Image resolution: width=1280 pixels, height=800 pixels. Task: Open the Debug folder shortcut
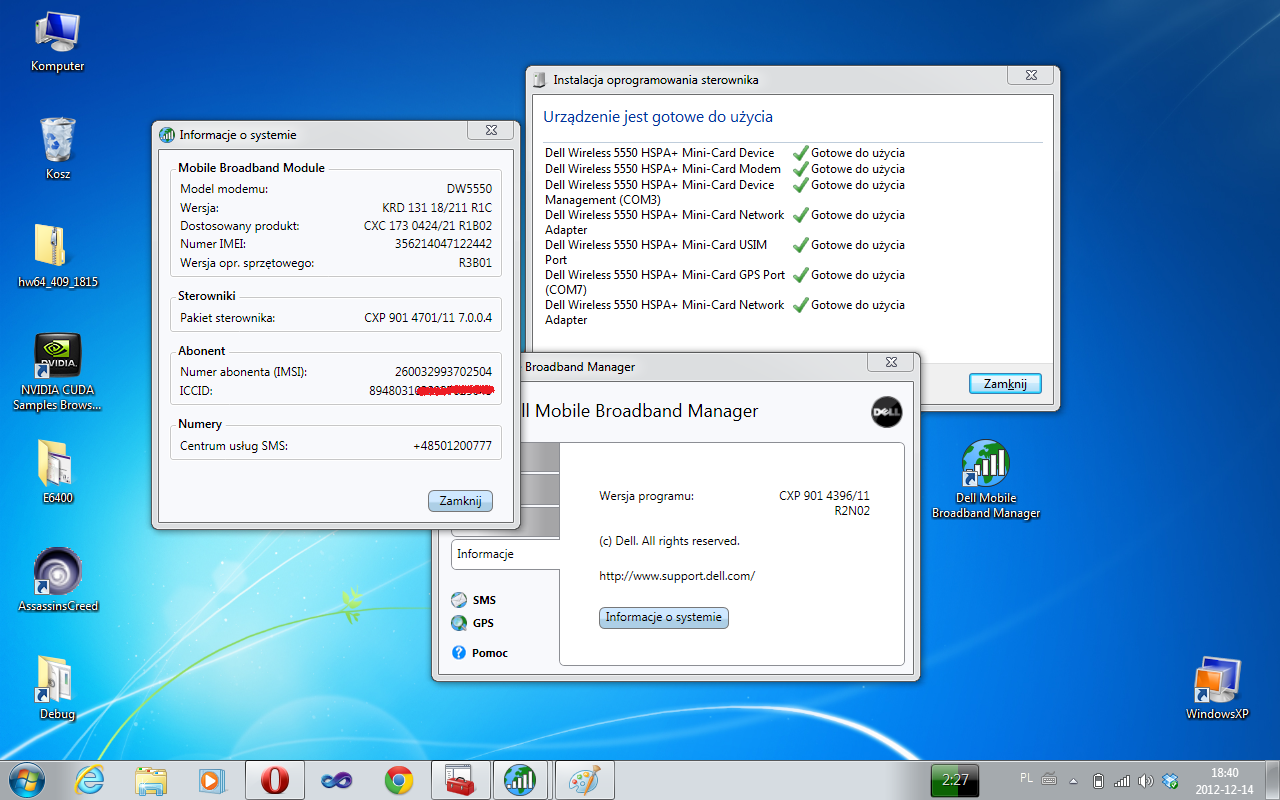tap(58, 688)
